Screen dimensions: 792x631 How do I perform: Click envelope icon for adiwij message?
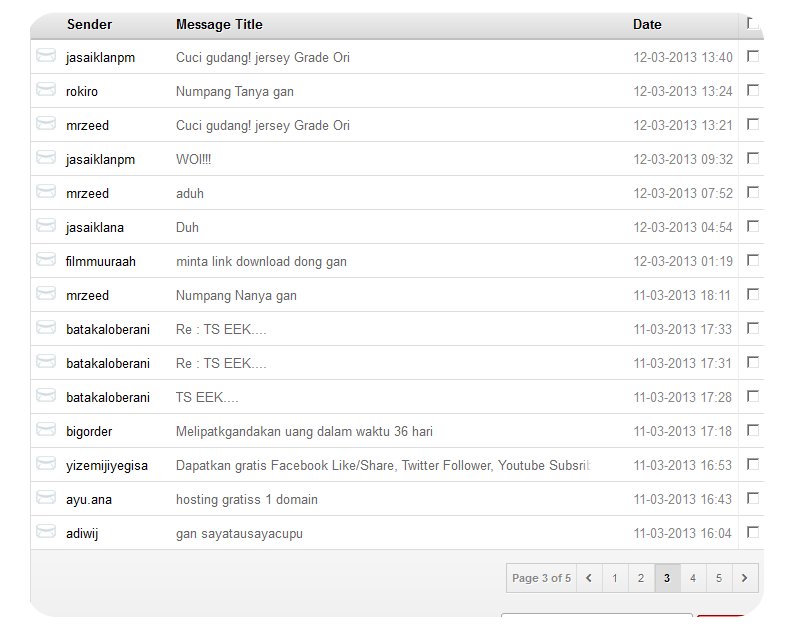tap(46, 531)
